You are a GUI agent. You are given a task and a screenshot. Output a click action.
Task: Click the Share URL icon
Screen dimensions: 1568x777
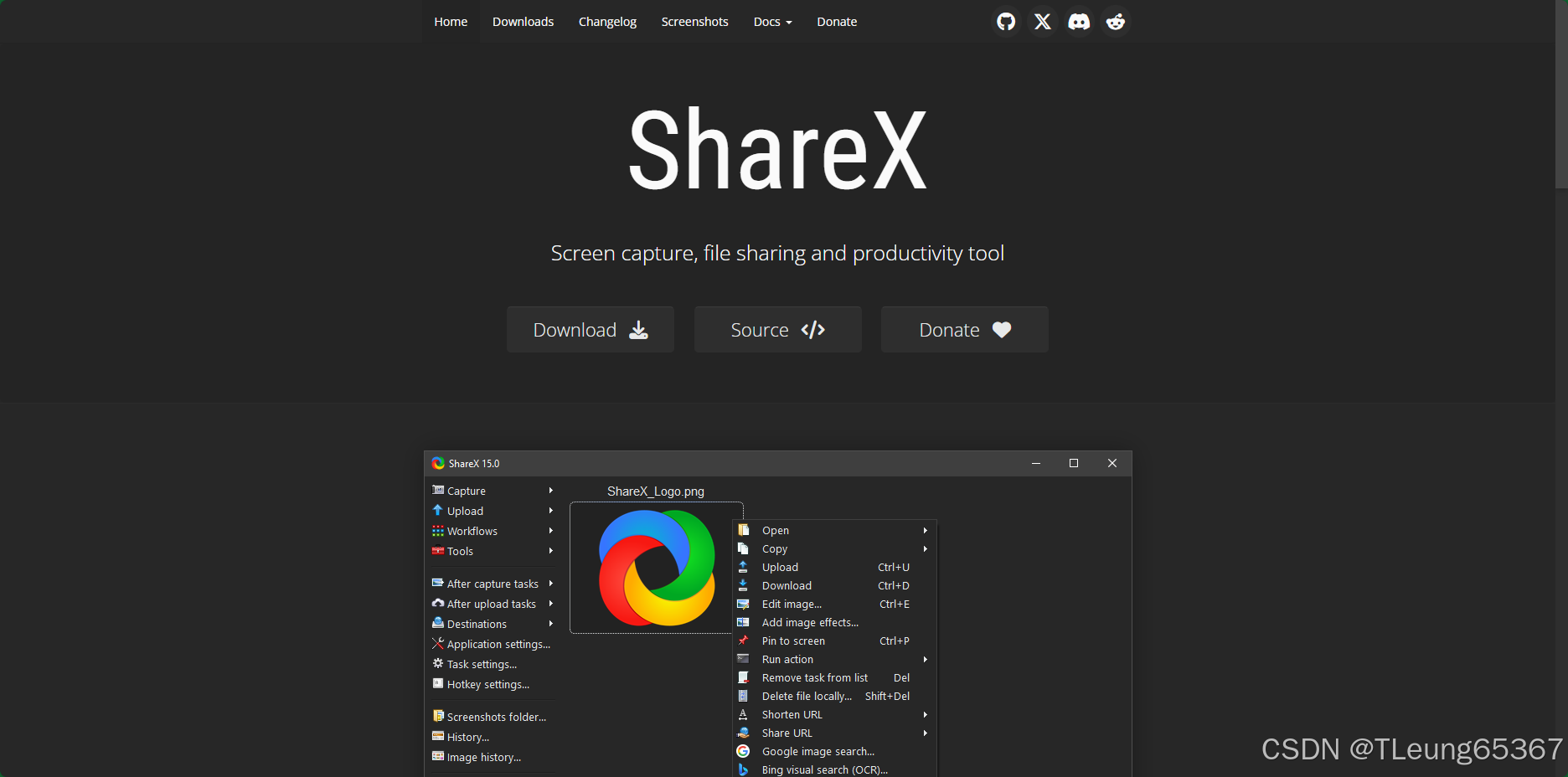[743, 733]
